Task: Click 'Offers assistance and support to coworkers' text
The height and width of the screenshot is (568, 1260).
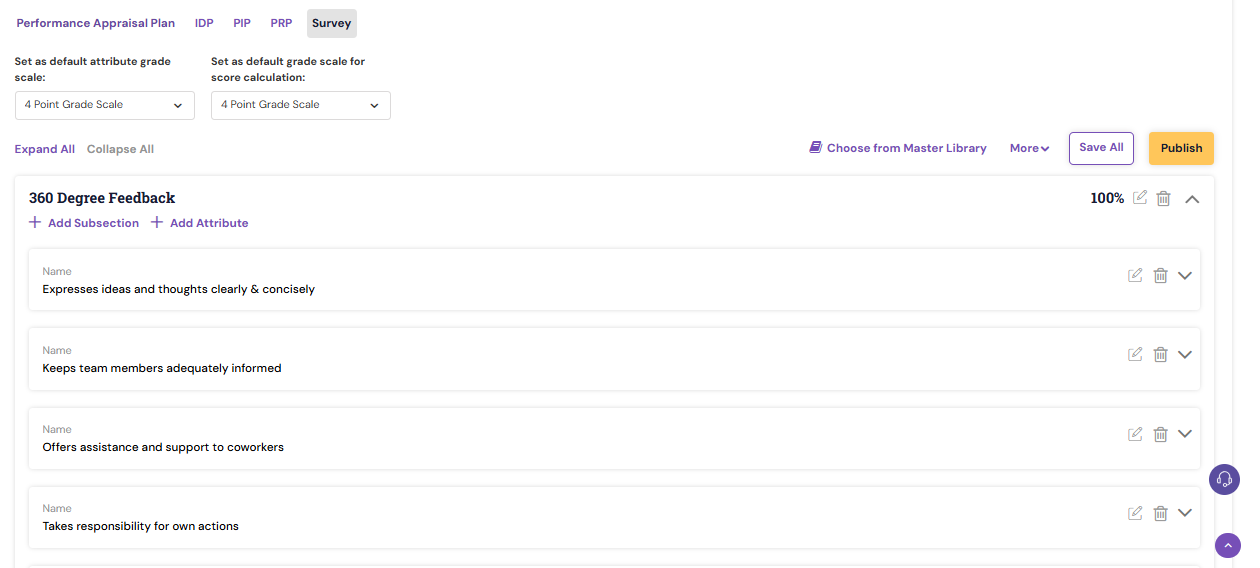Action: tap(163, 447)
